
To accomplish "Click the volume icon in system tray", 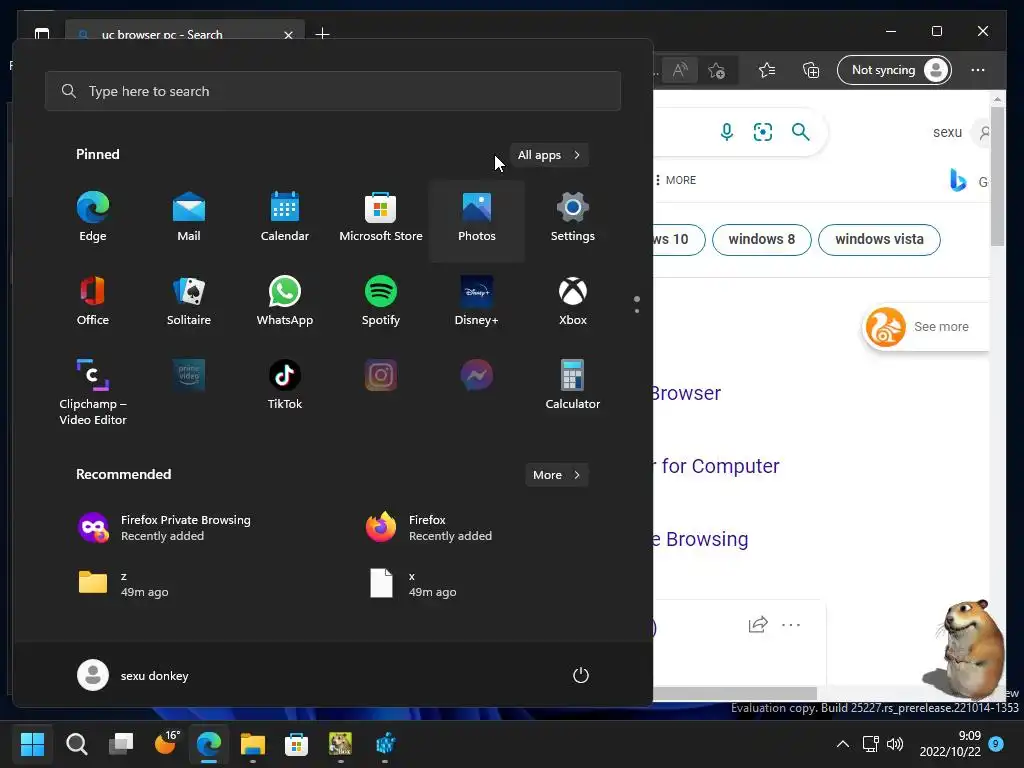I will click(895, 744).
